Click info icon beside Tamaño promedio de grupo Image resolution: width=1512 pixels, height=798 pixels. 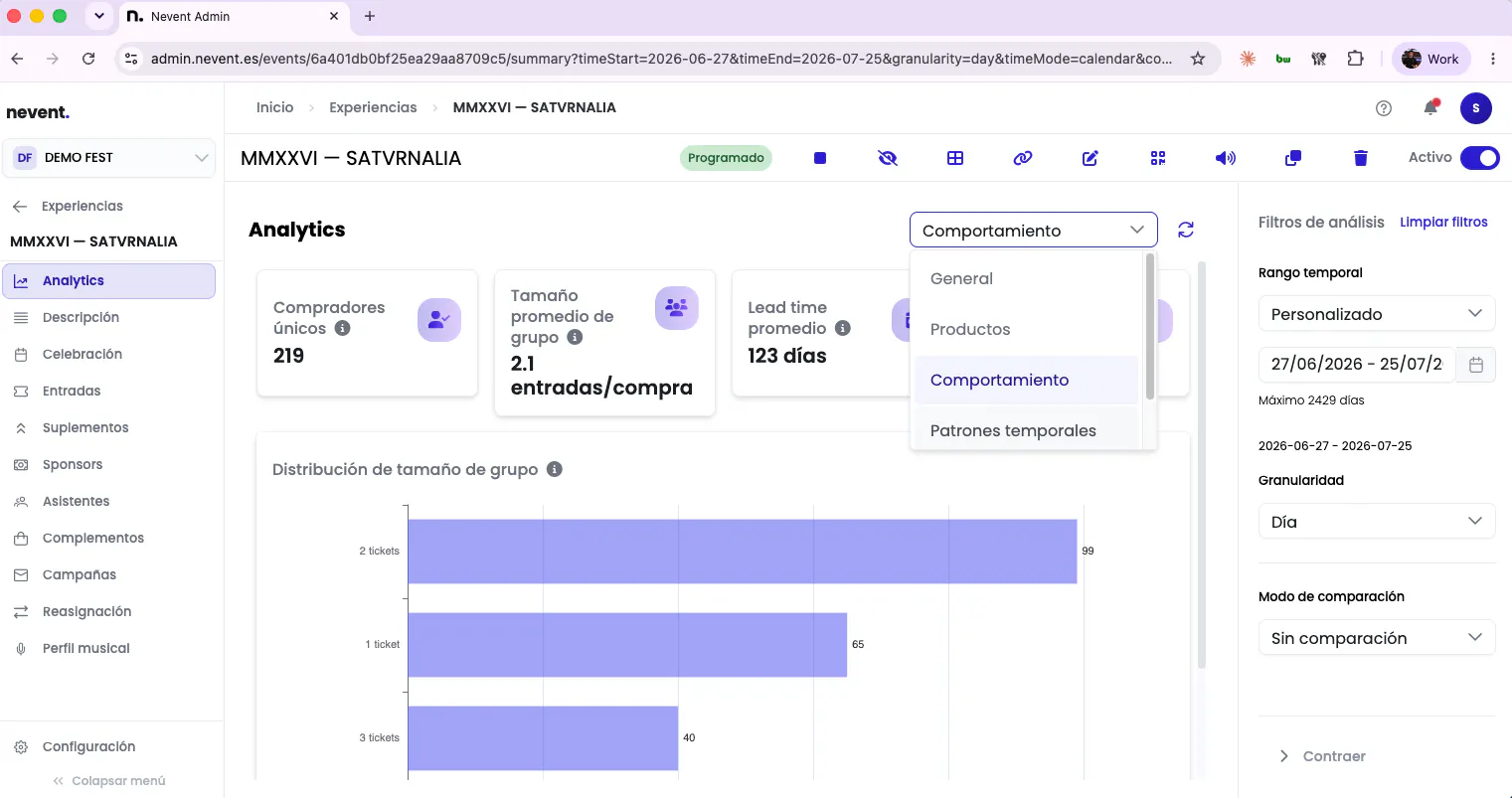(x=575, y=338)
